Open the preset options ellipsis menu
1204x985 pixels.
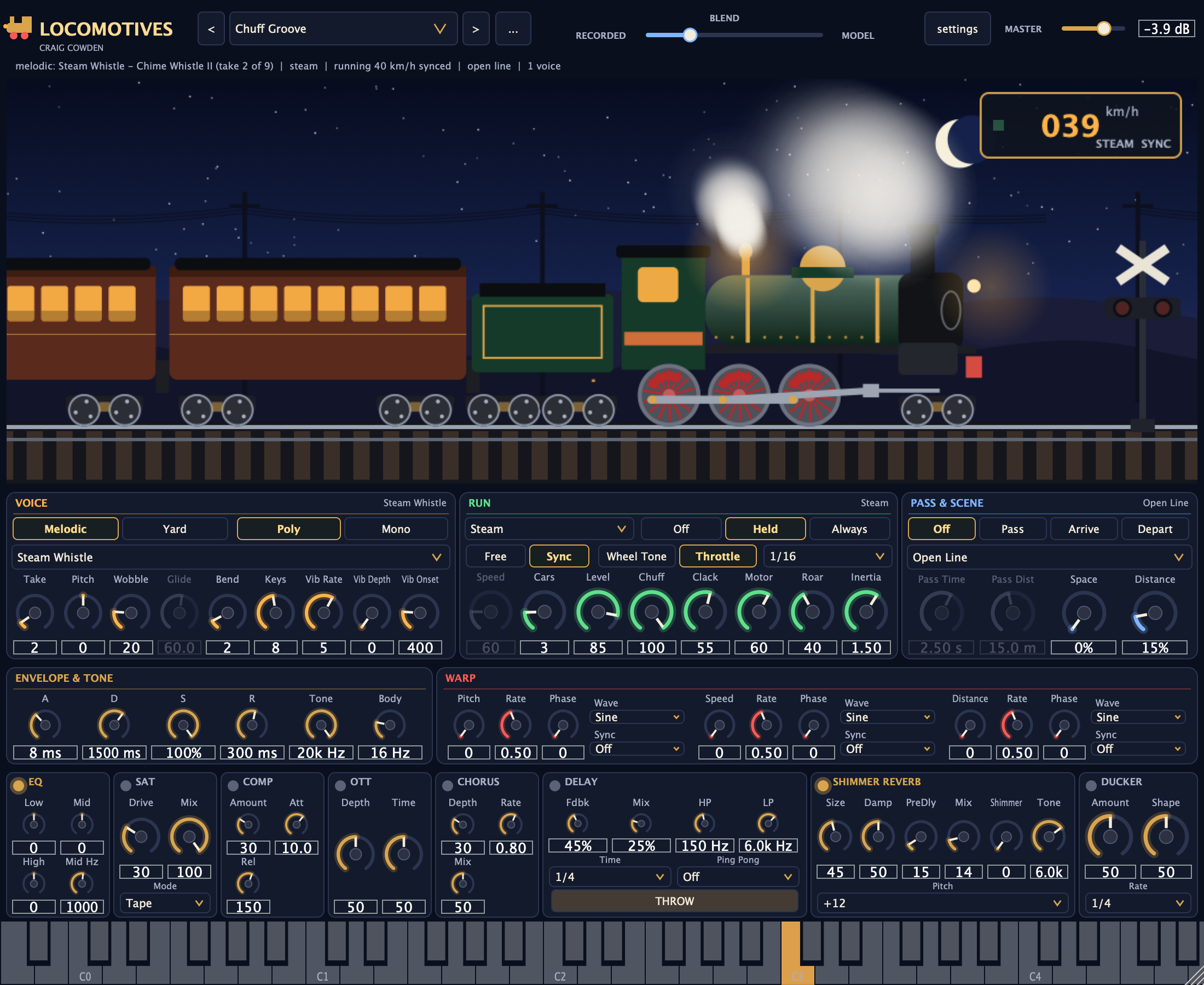[x=513, y=29]
